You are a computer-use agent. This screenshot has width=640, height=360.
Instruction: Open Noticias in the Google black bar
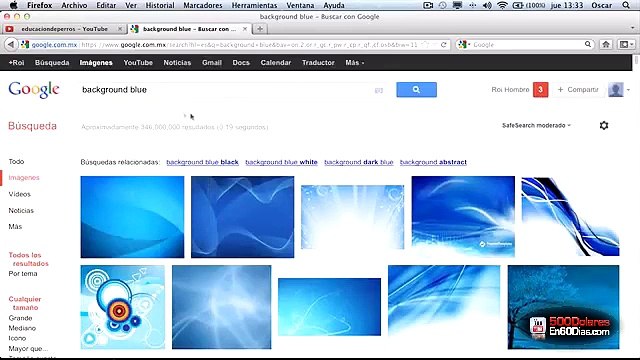pos(177,62)
